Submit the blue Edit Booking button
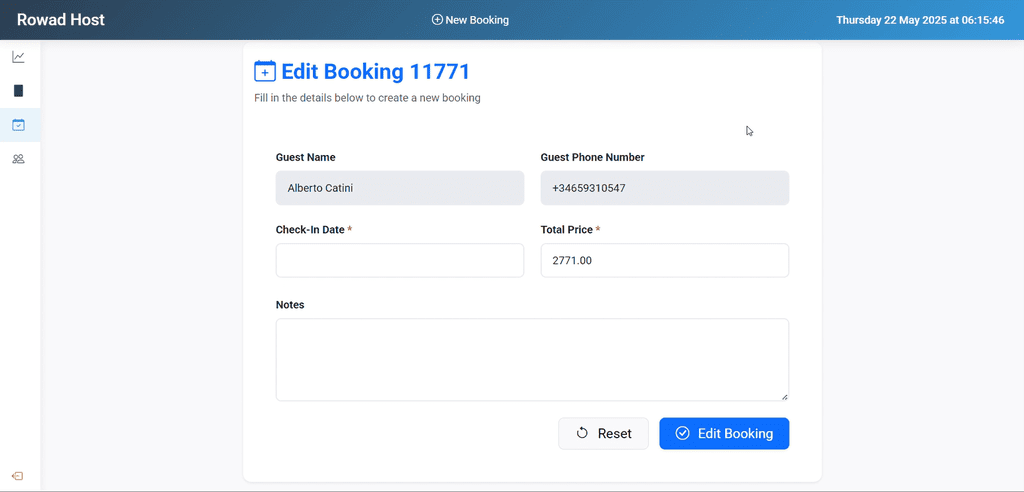Image resolution: width=1024 pixels, height=492 pixels. pyautogui.click(x=724, y=433)
